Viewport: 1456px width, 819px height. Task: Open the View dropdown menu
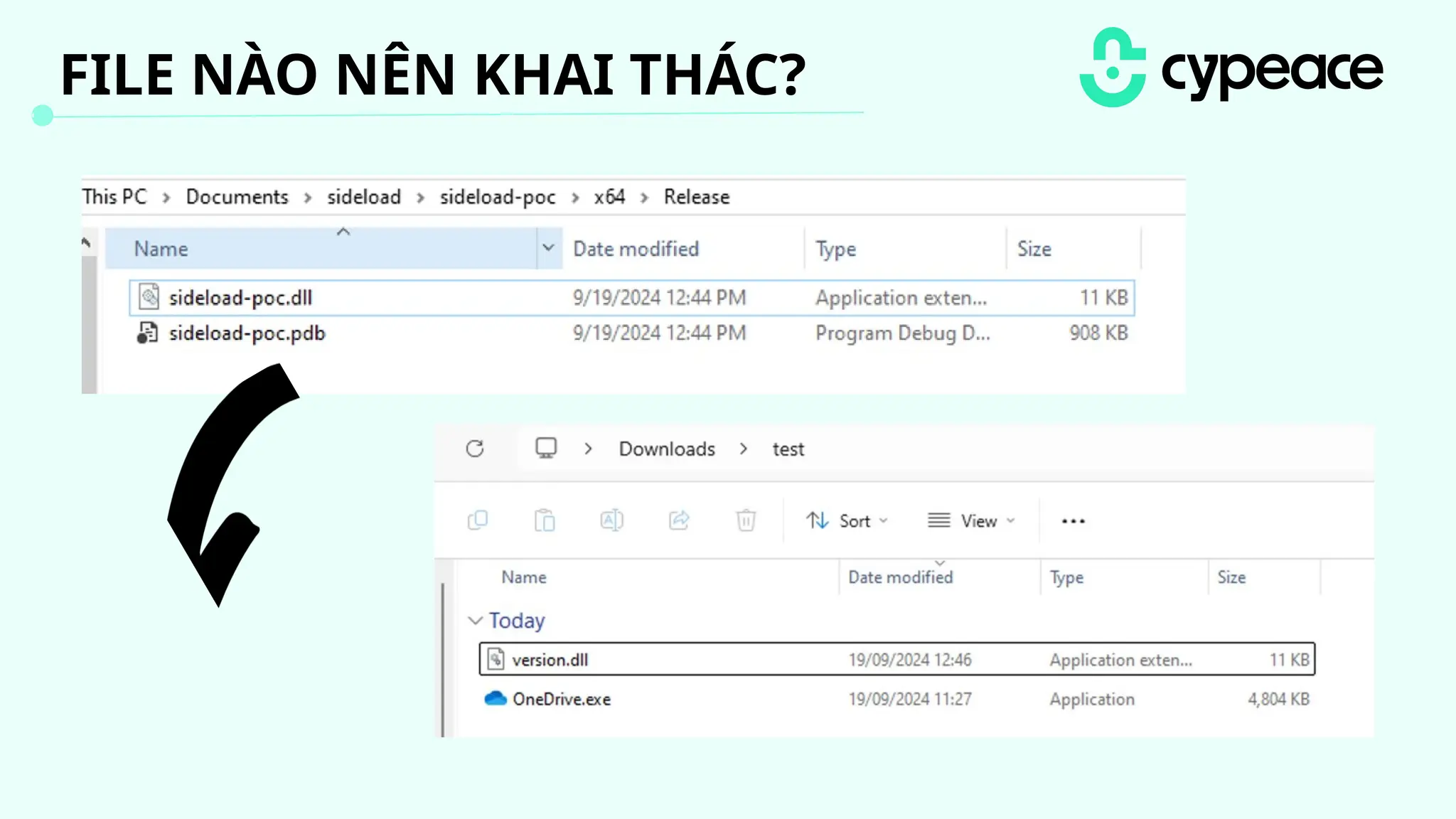tap(971, 521)
